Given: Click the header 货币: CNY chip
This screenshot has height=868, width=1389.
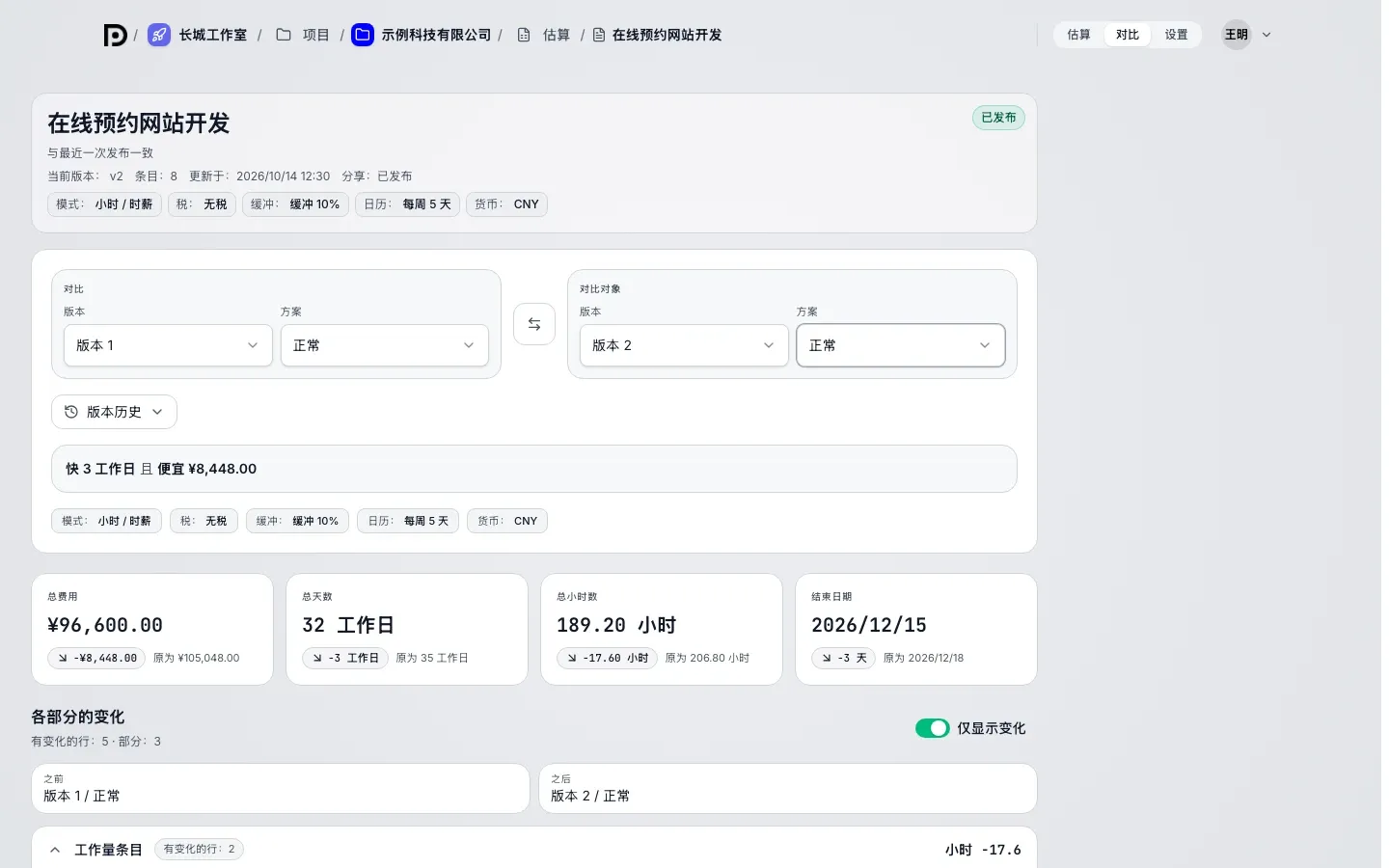Looking at the screenshot, I should pos(506,204).
